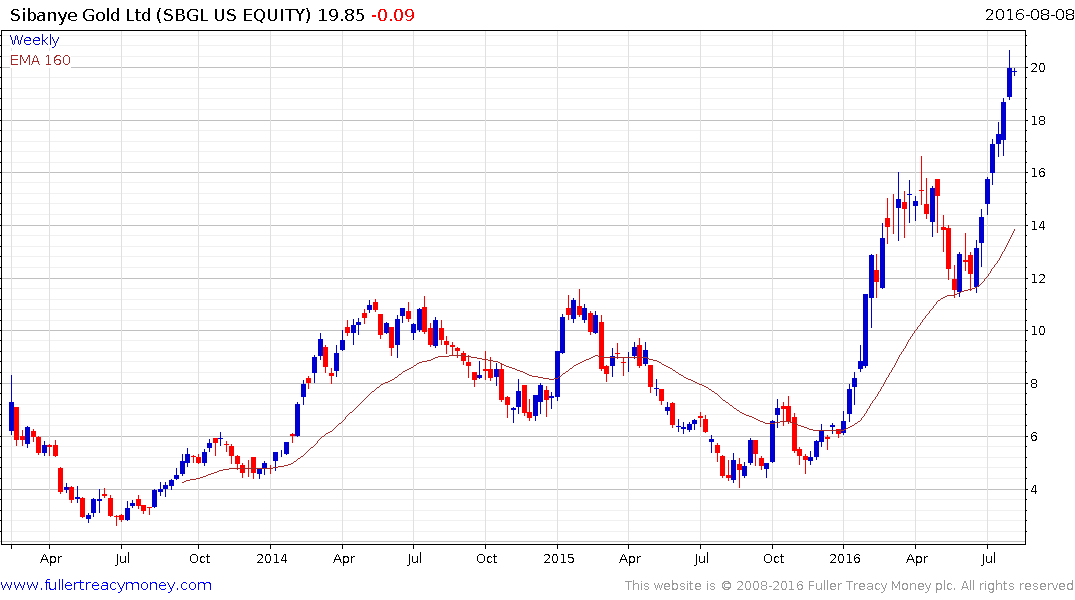Open the www.fullertreacymoney.com link

[x=106, y=585]
